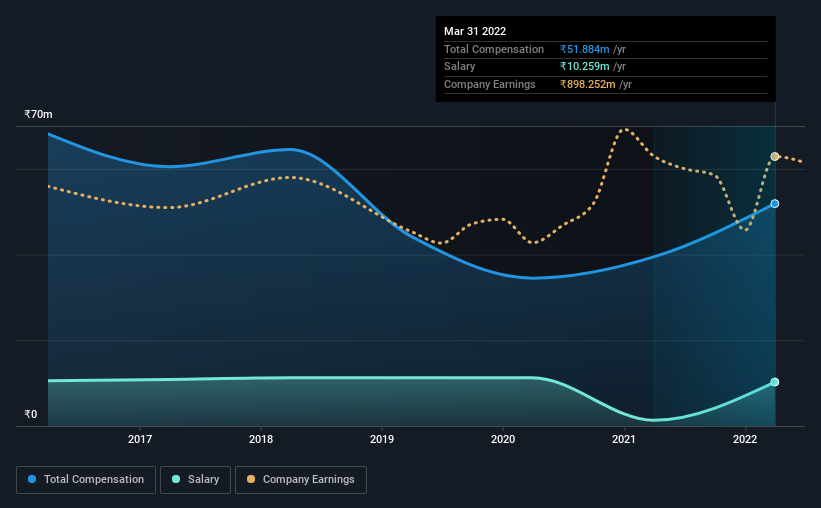Click the blue Total Compensation data point marker

coord(774,204)
